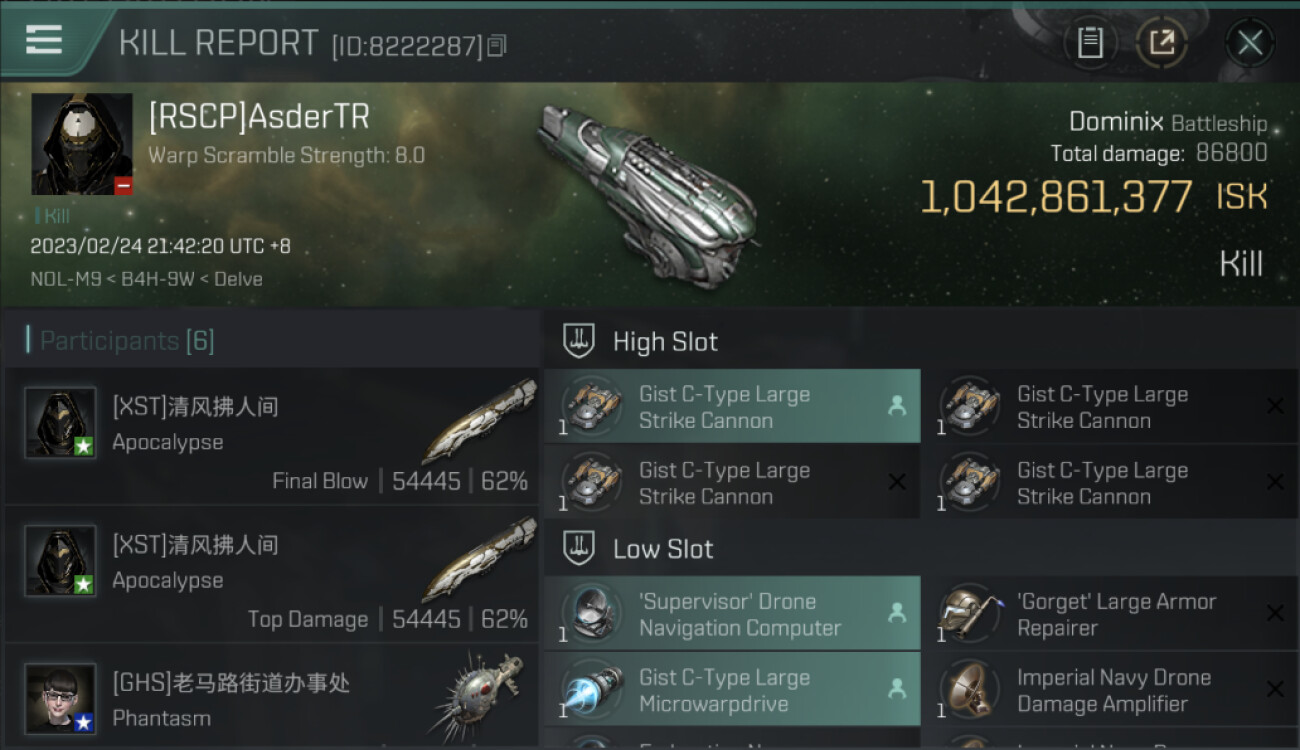This screenshot has height=750, width=1300.
Task: Open Gist C-Type Large Microwarpdrive icon
Action: [591, 690]
